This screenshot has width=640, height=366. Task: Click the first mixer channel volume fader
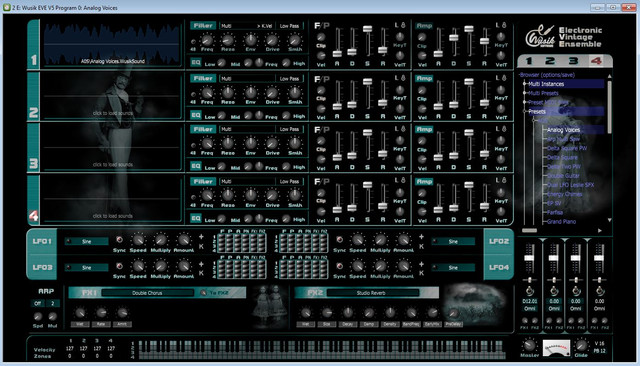529,258
